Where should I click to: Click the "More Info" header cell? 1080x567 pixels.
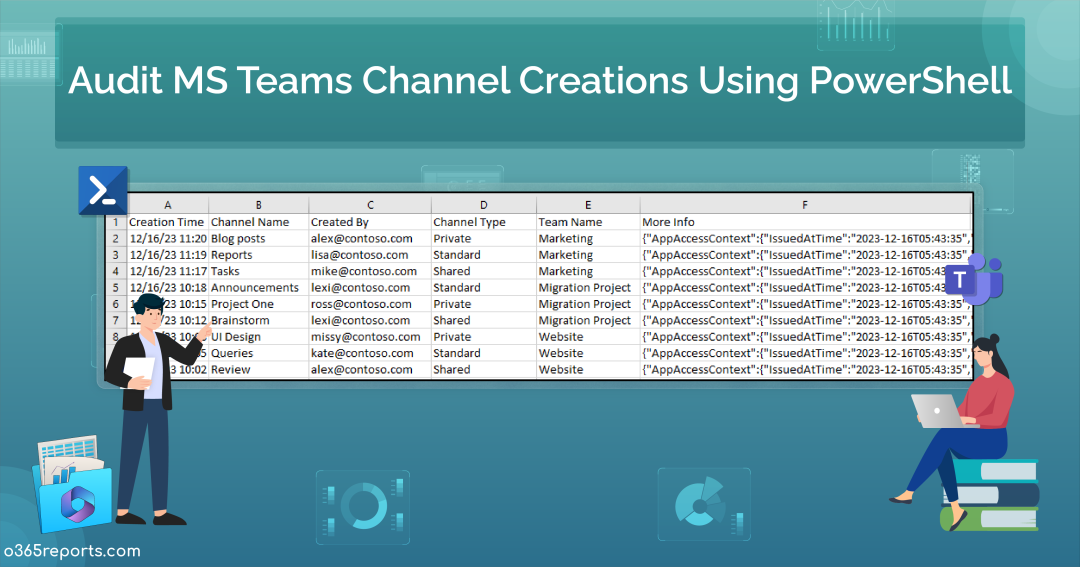point(805,222)
